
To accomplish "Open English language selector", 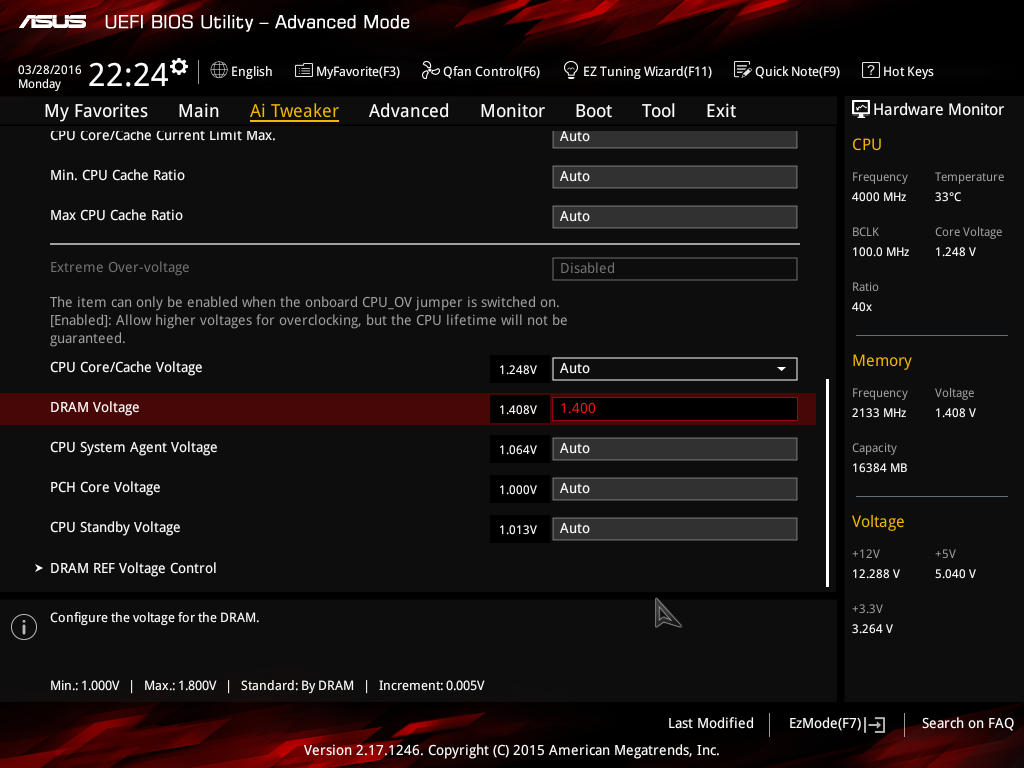I will 251,71.
